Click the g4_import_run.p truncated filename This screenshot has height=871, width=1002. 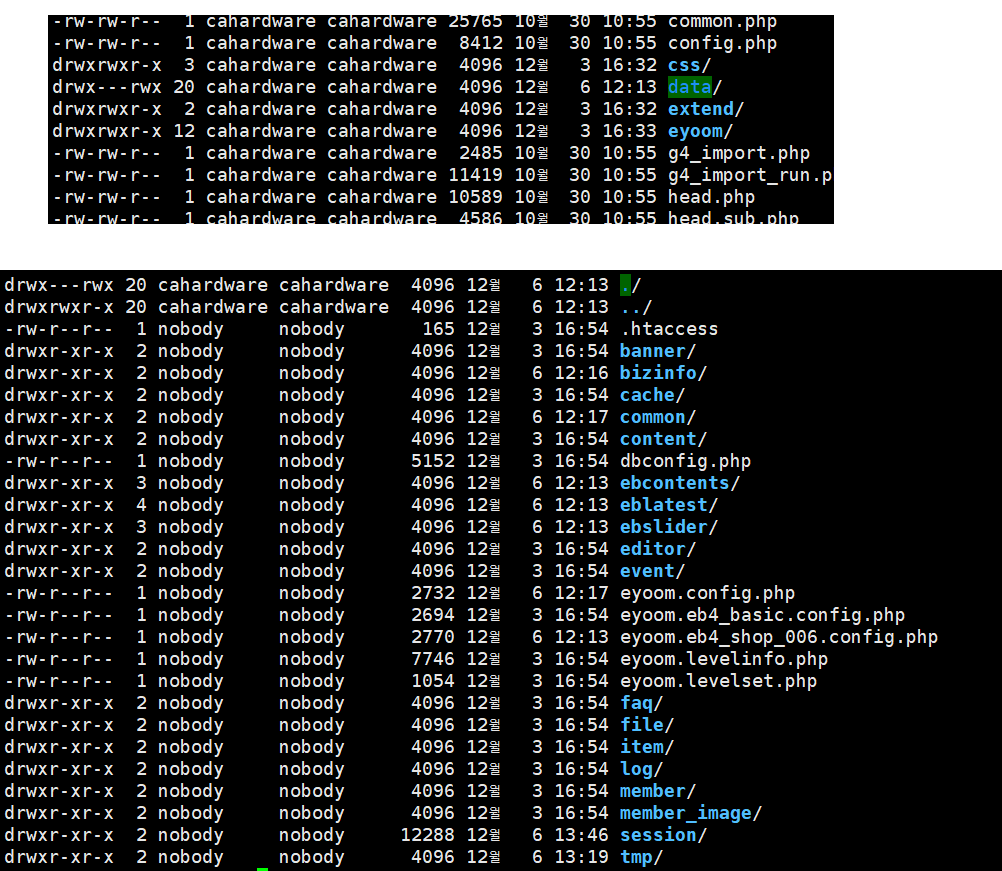(750, 175)
